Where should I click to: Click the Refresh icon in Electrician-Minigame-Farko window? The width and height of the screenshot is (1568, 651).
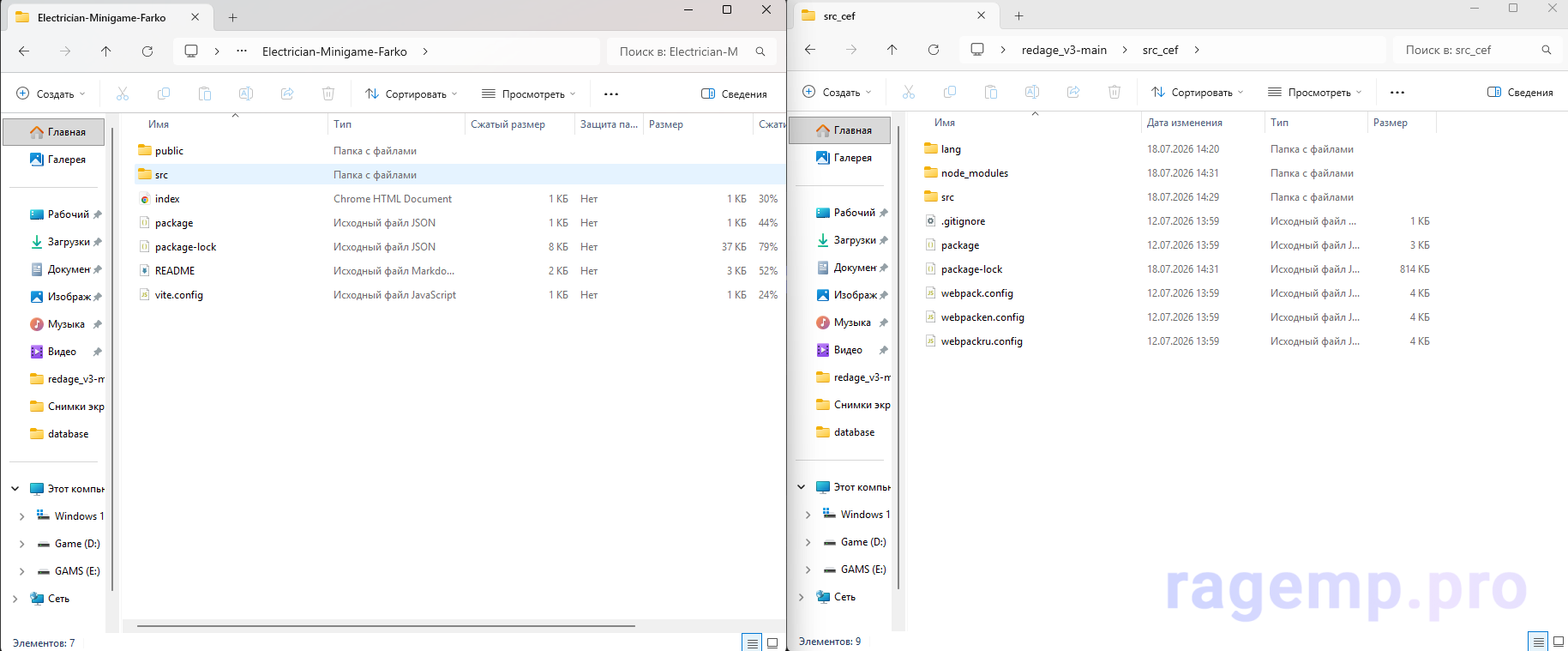click(147, 51)
